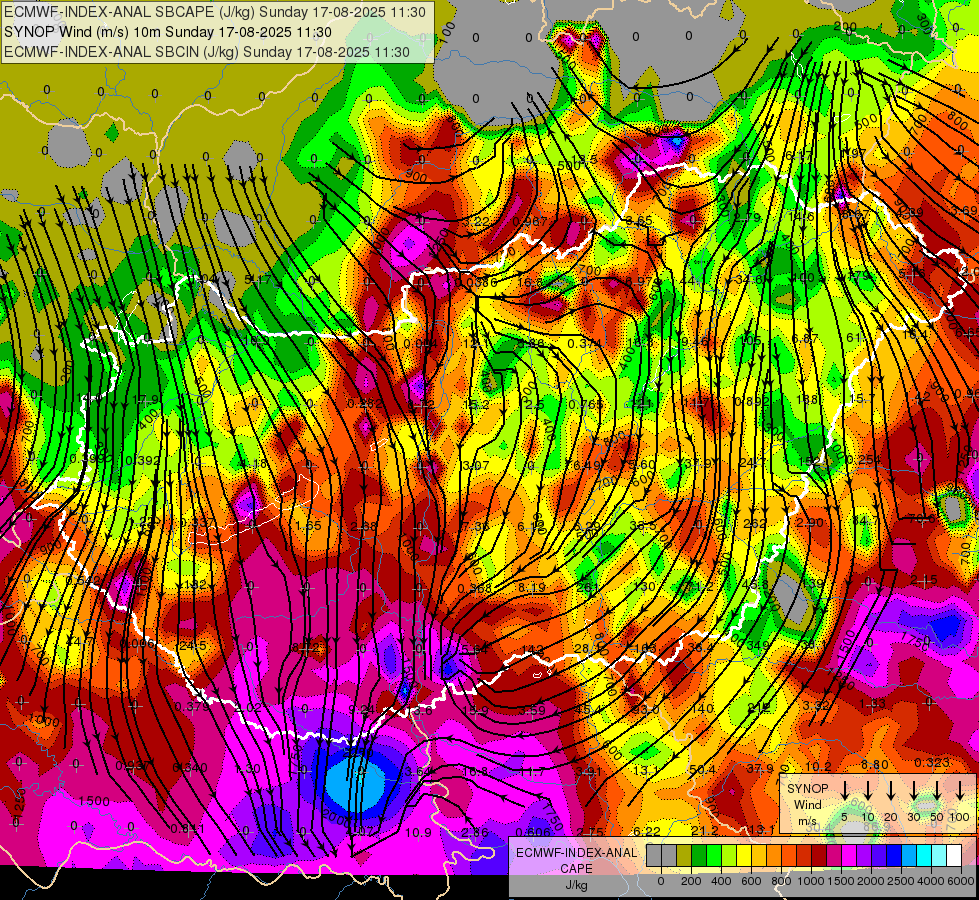The width and height of the screenshot is (979, 900).
Task: Click the 6.22 value on the map
Action: 647,831
